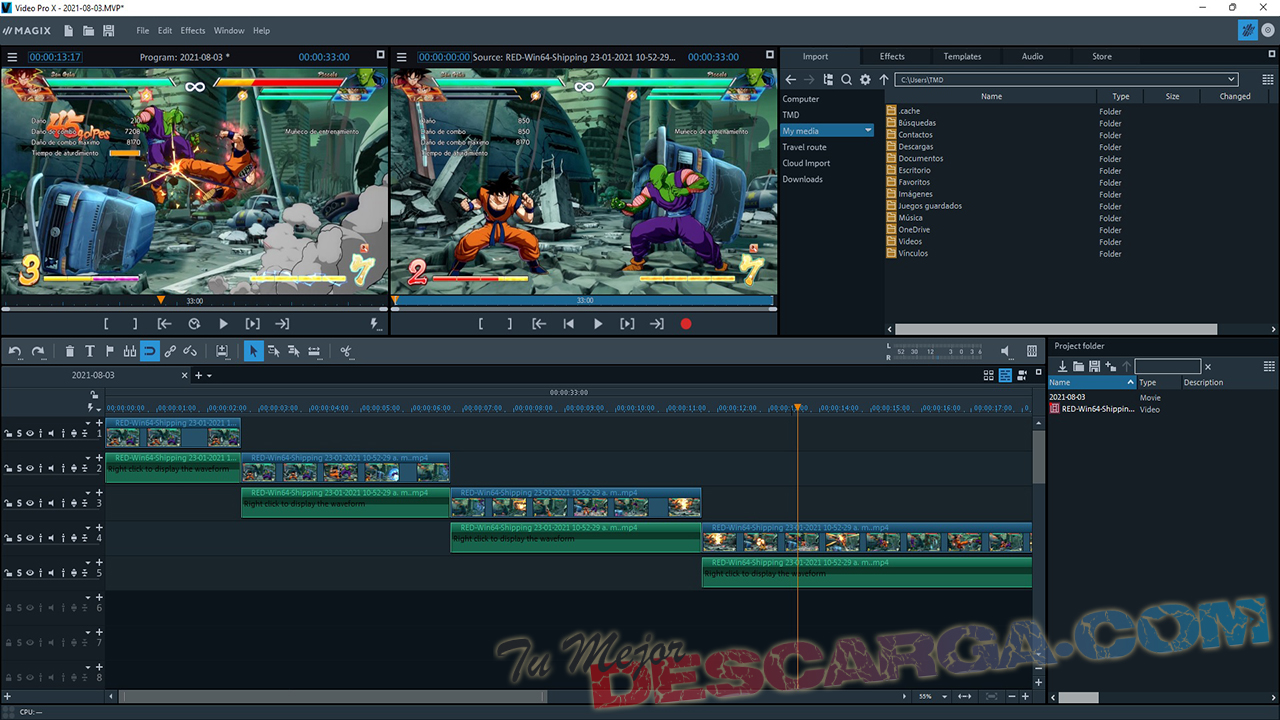
Task: Select the stretch mouse mode tool
Action: coord(314,351)
